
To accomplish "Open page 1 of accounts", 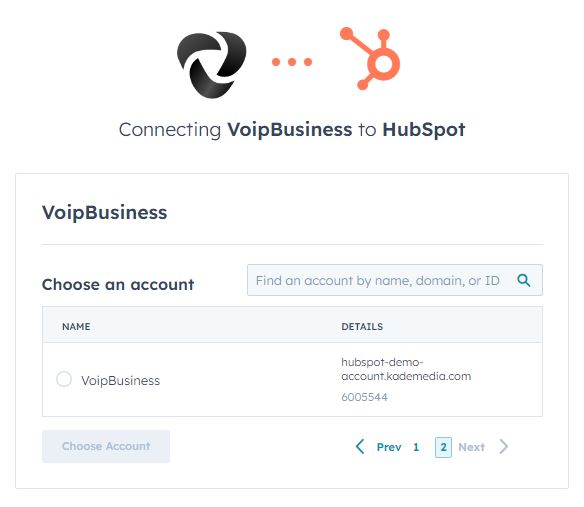I will click(416, 447).
